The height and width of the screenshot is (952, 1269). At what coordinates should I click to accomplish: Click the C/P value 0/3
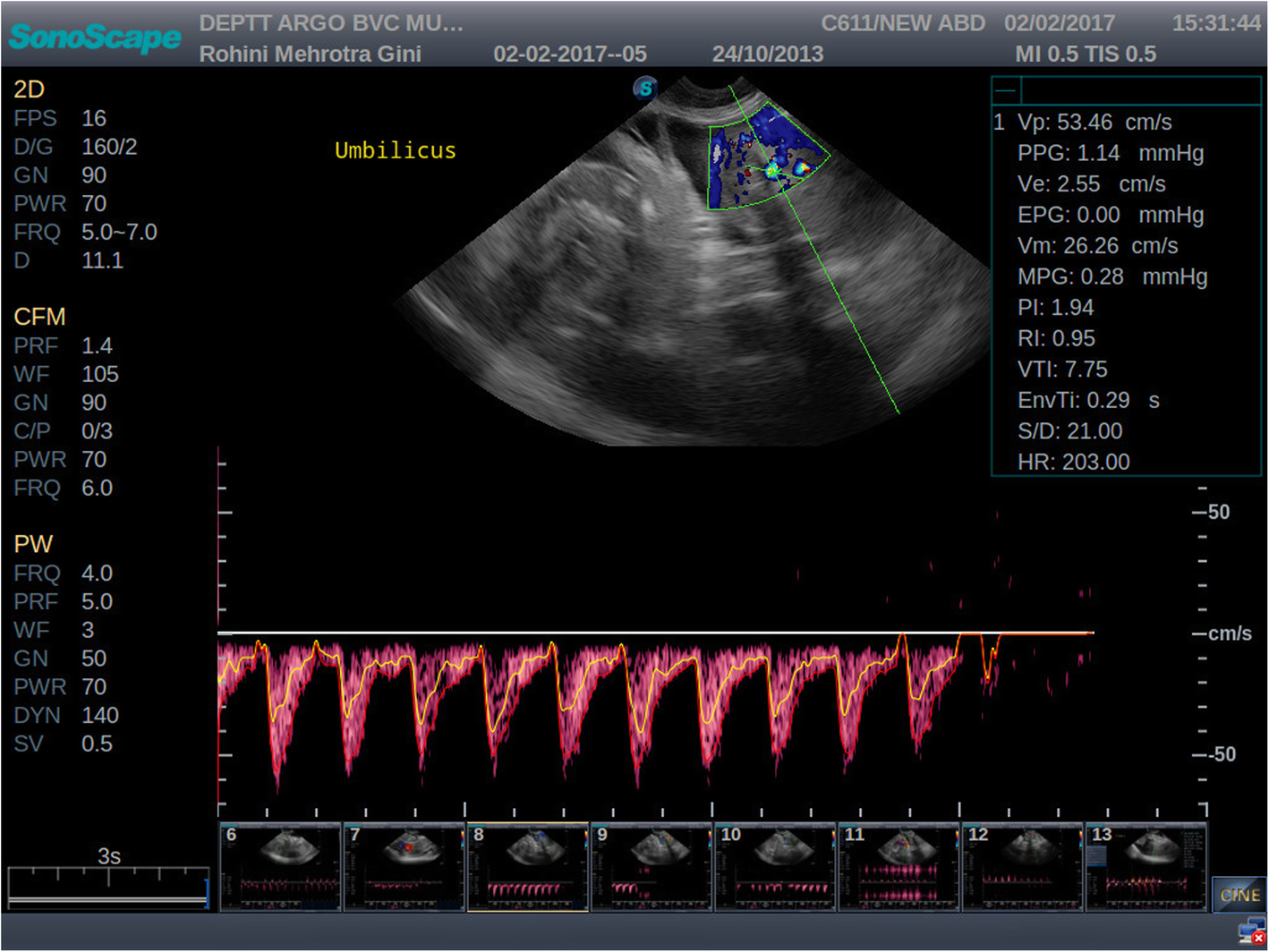point(97,430)
